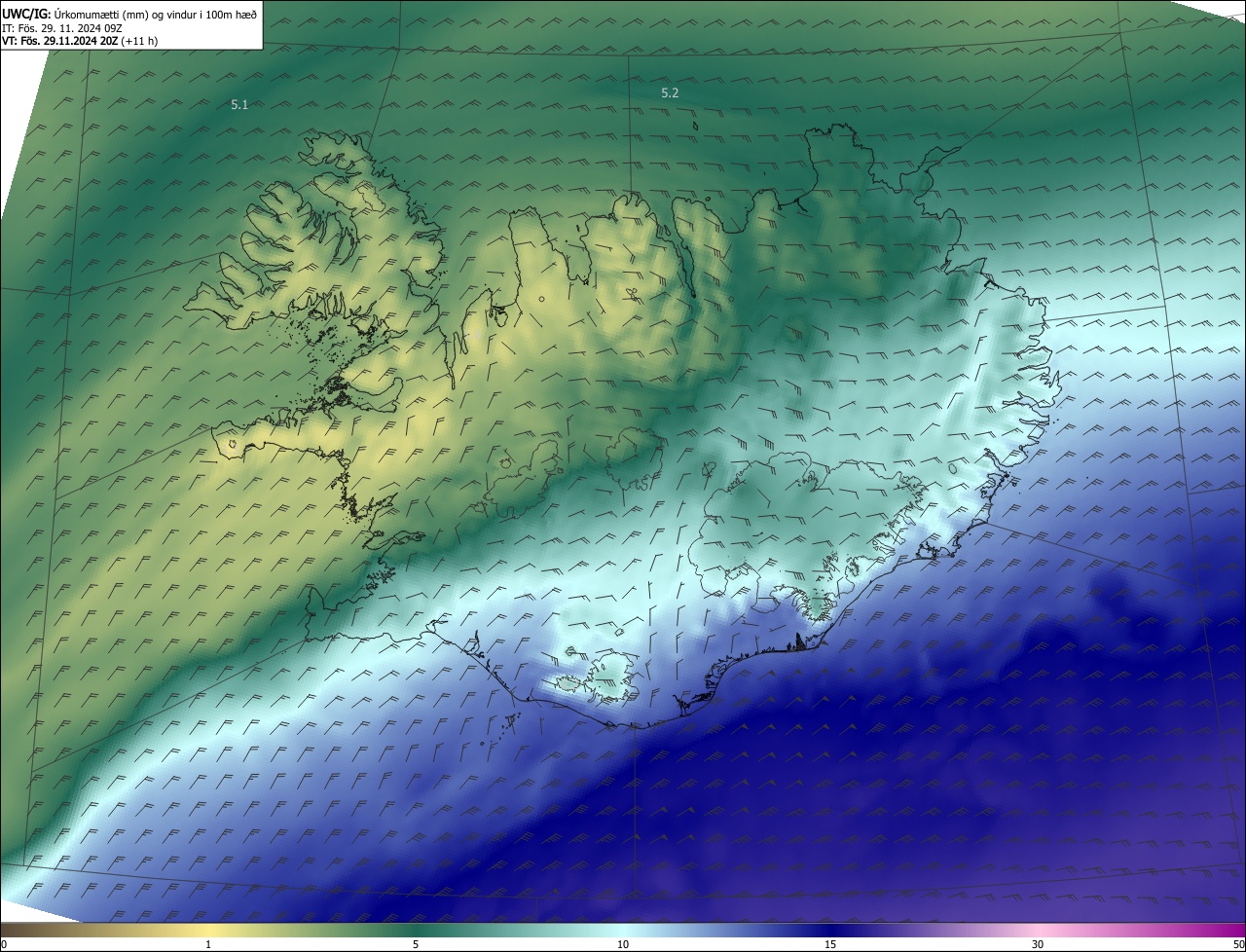Image resolution: width=1246 pixels, height=952 pixels.
Task: Click the "5.1" region label
Action: click(239, 104)
